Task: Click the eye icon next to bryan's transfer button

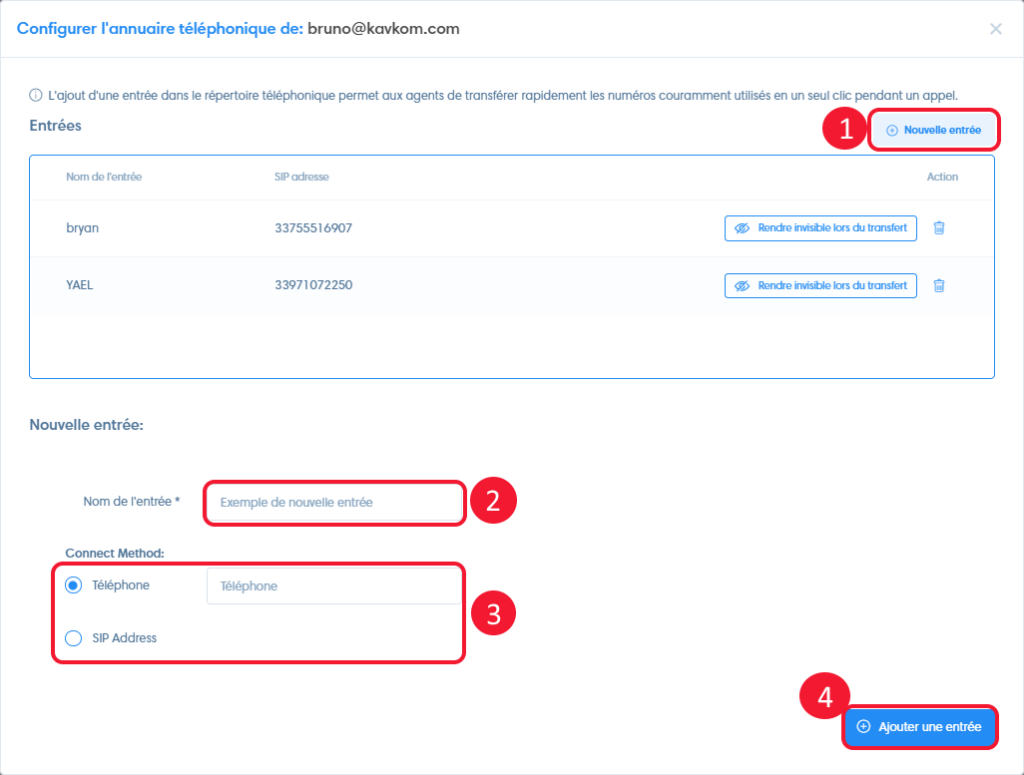Action: [x=742, y=228]
